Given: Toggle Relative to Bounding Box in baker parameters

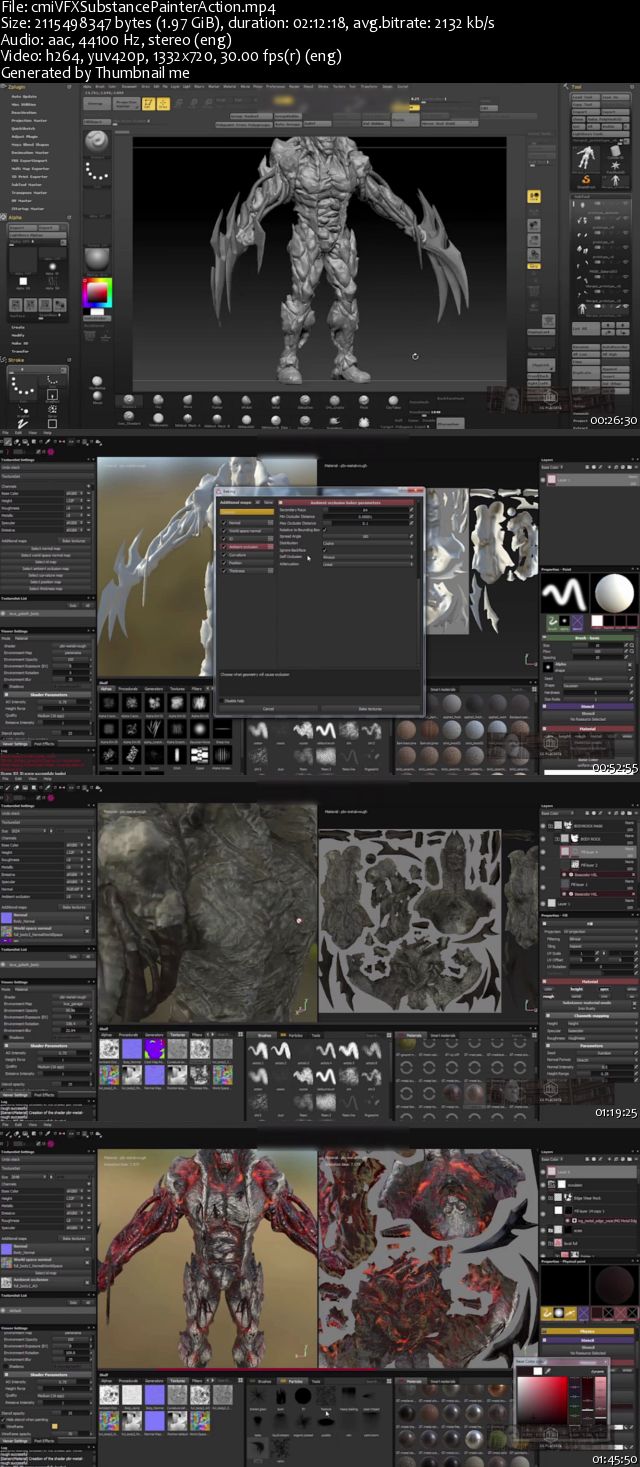Looking at the screenshot, I should (x=324, y=529).
